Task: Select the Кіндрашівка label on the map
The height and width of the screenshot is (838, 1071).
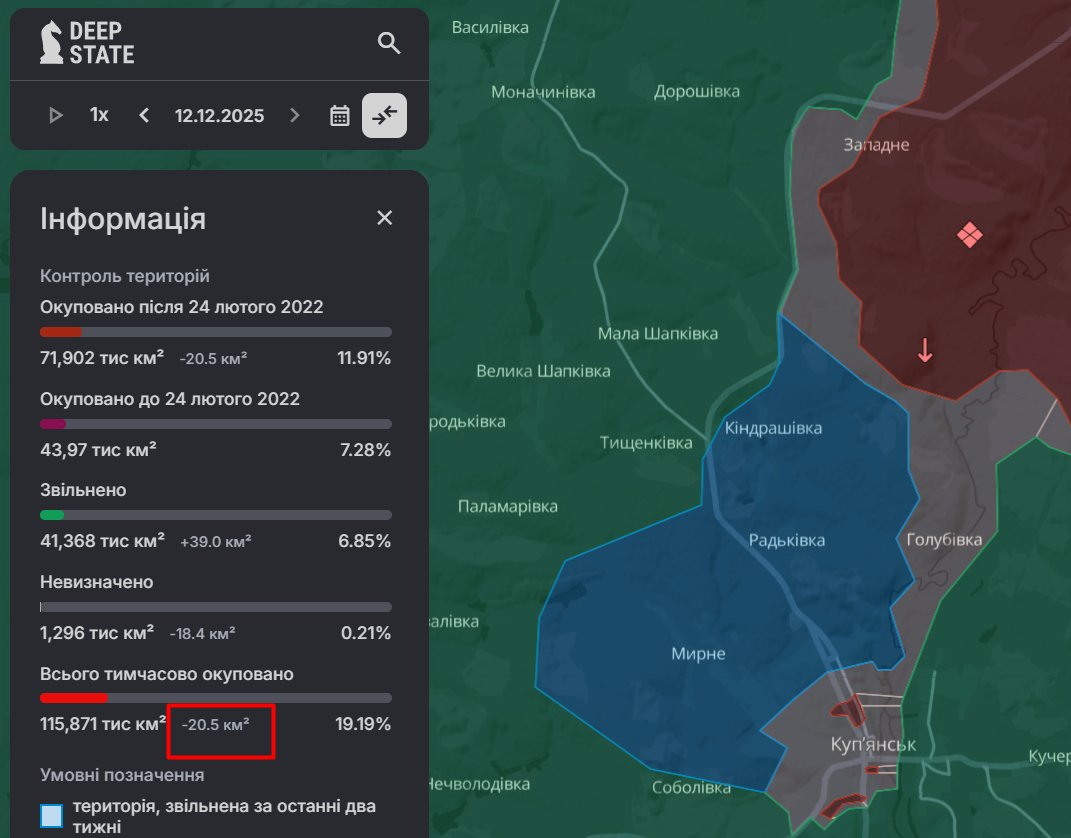Action: (x=773, y=428)
